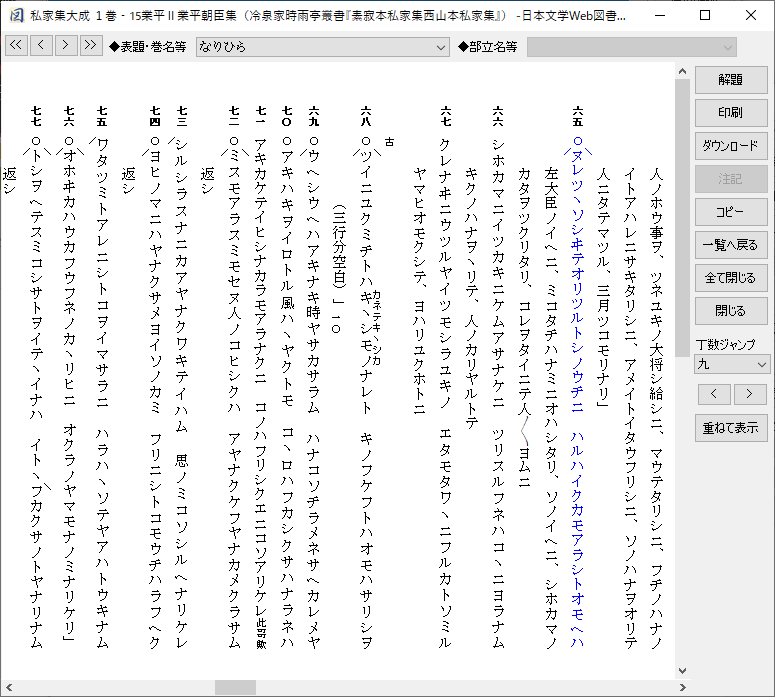Jump to the last page with >> button

(91, 45)
